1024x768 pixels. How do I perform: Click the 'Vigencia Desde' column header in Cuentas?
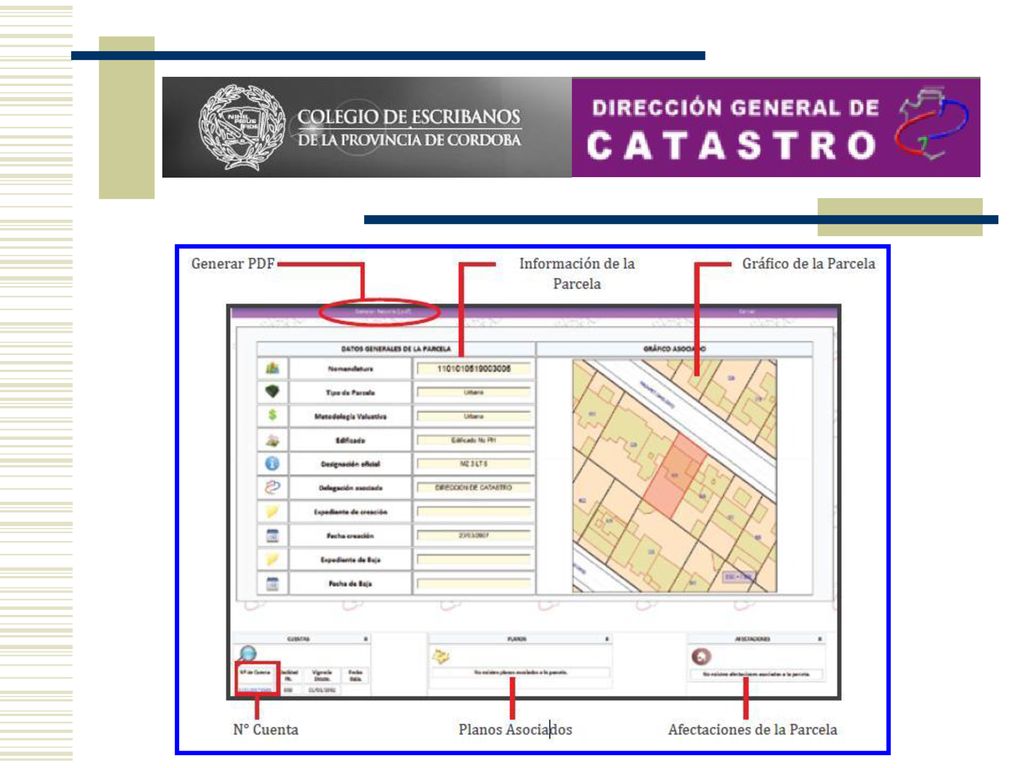coord(322,675)
